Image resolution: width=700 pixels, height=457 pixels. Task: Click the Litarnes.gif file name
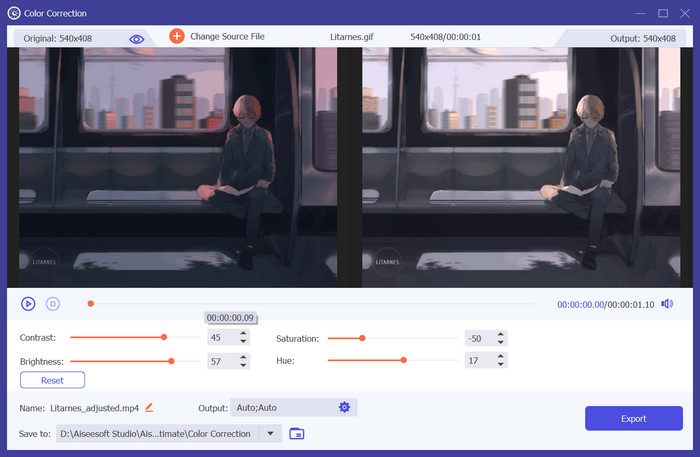352,37
